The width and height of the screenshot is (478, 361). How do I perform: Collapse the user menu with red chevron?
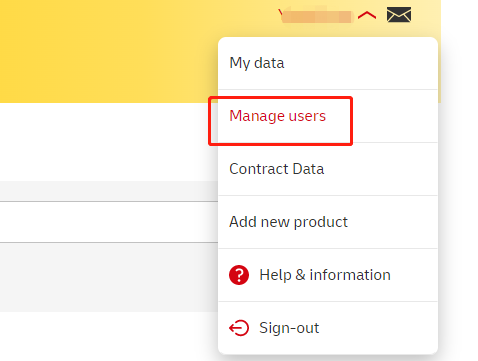pyautogui.click(x=367, y=15)
